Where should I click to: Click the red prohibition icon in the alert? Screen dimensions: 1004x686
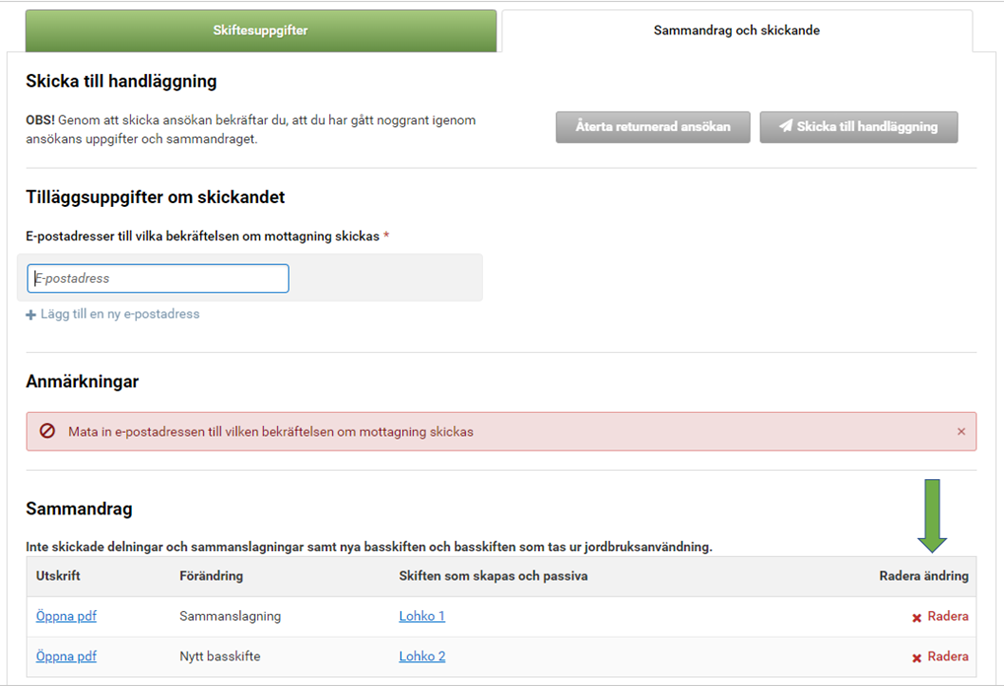(x=47, y=432)
